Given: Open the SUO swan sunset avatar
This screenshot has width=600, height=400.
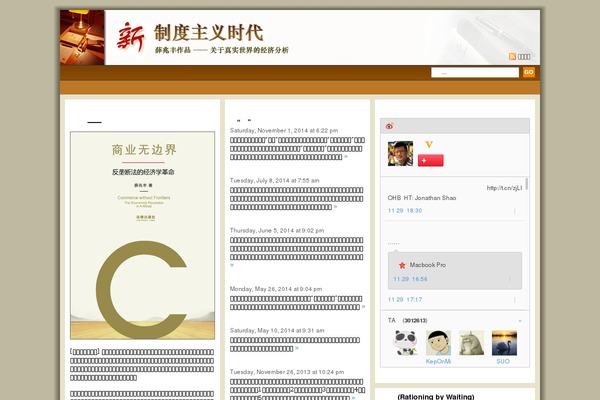Looking at the screenshot, I should (504, 343).
